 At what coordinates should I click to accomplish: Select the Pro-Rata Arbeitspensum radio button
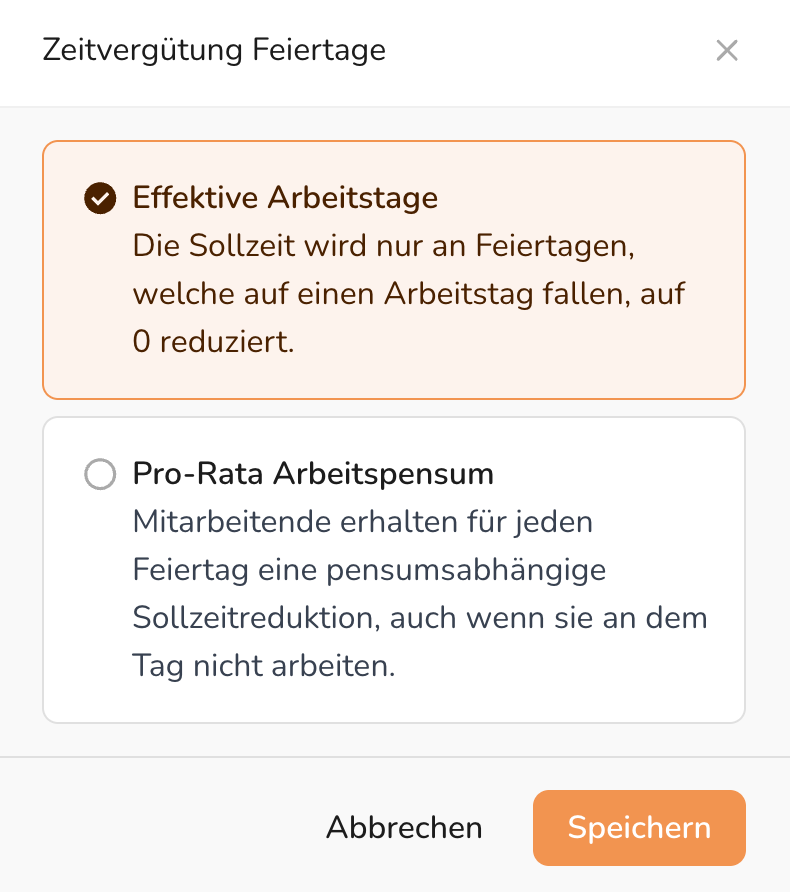click(x=100, y=474)
